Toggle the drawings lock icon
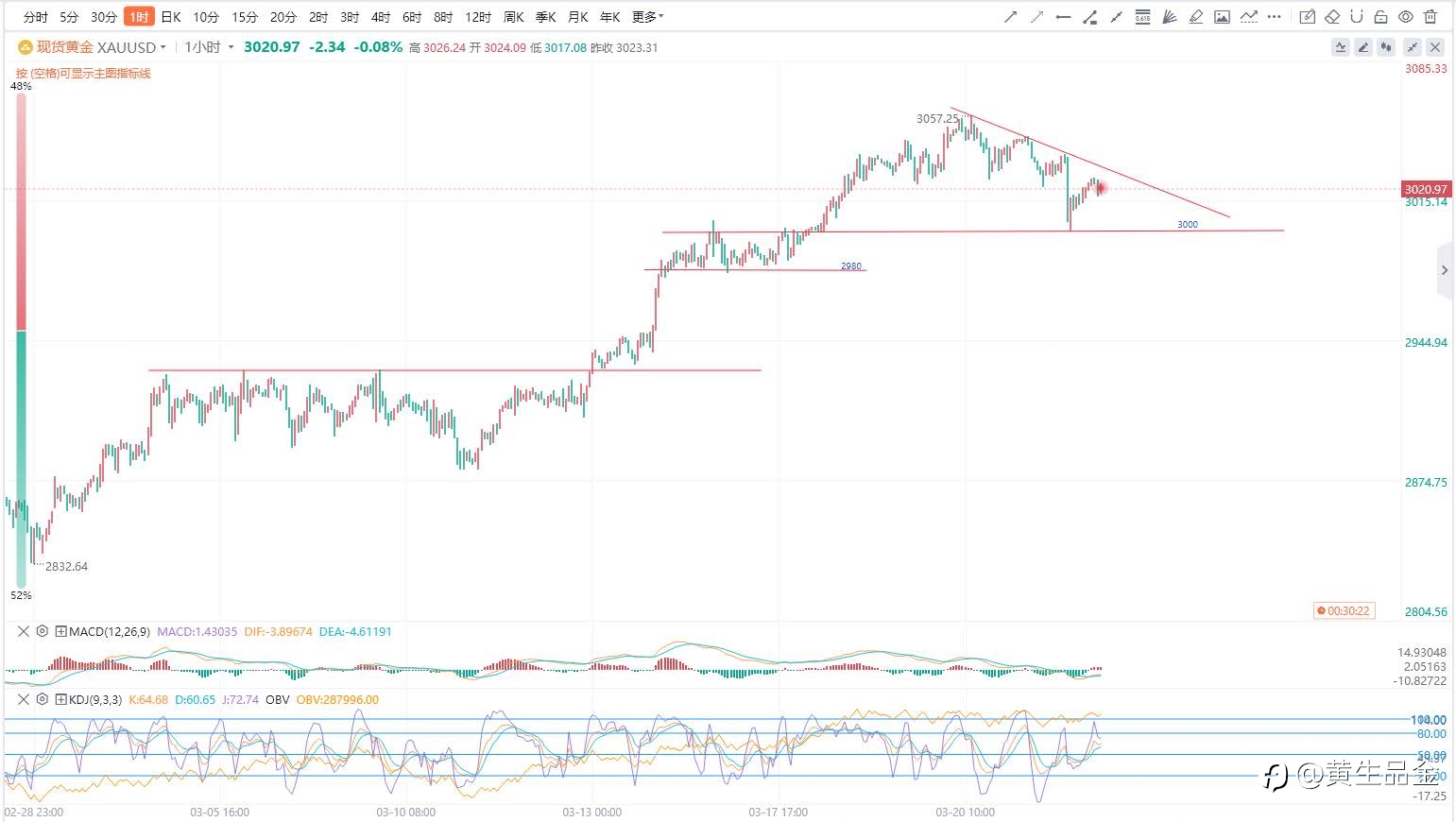This screenshot has height=822, width=1456. [x=1380, y=17]
